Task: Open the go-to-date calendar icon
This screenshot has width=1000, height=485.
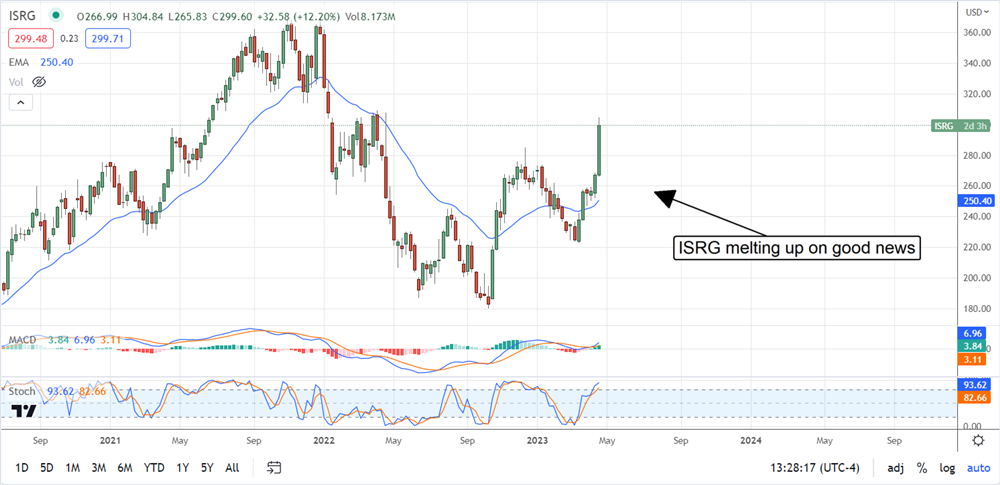Action: click(x=275, y=467)
